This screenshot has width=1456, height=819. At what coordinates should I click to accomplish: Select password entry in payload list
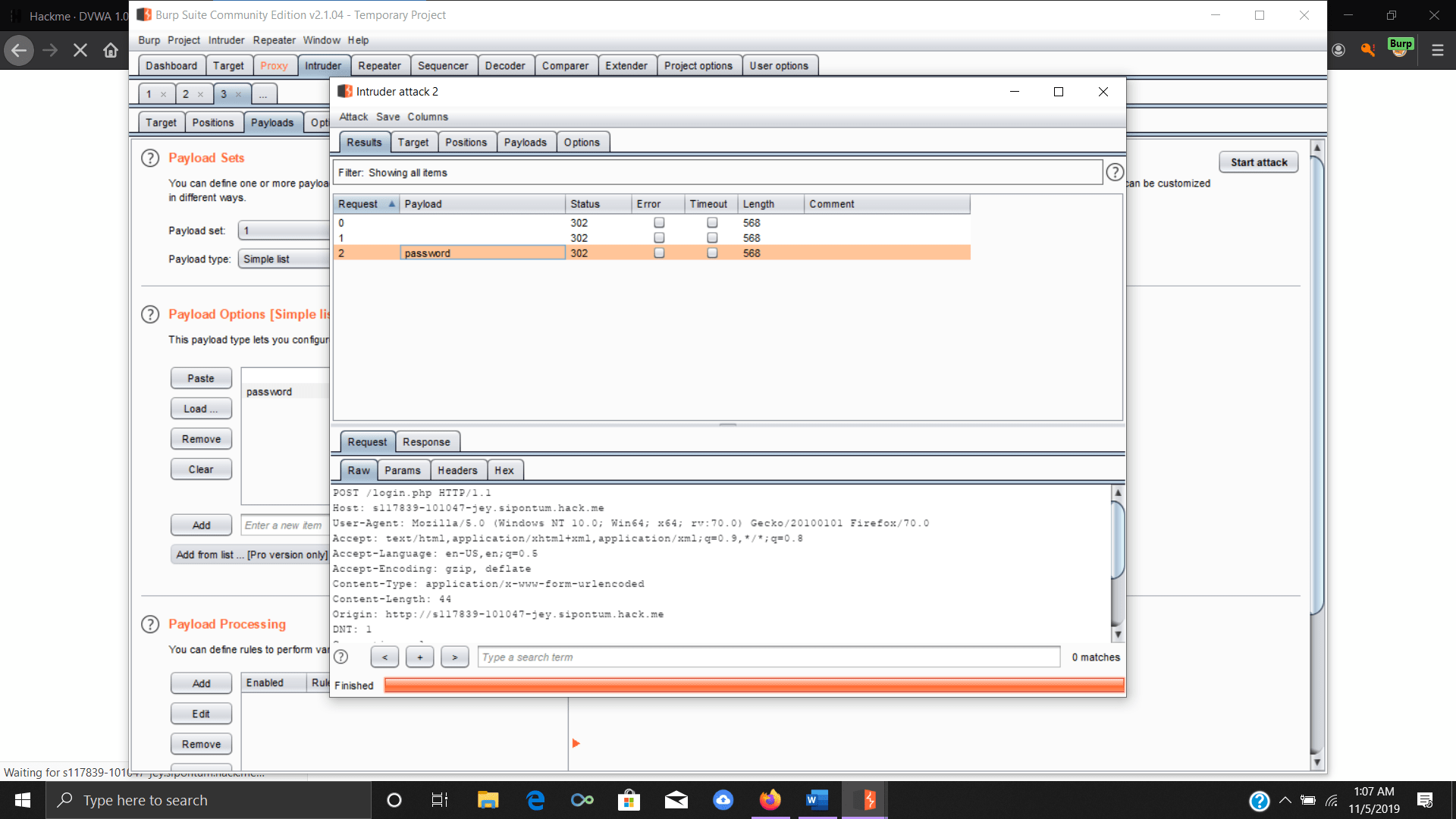pyautogui.click(x=286, y=392)
